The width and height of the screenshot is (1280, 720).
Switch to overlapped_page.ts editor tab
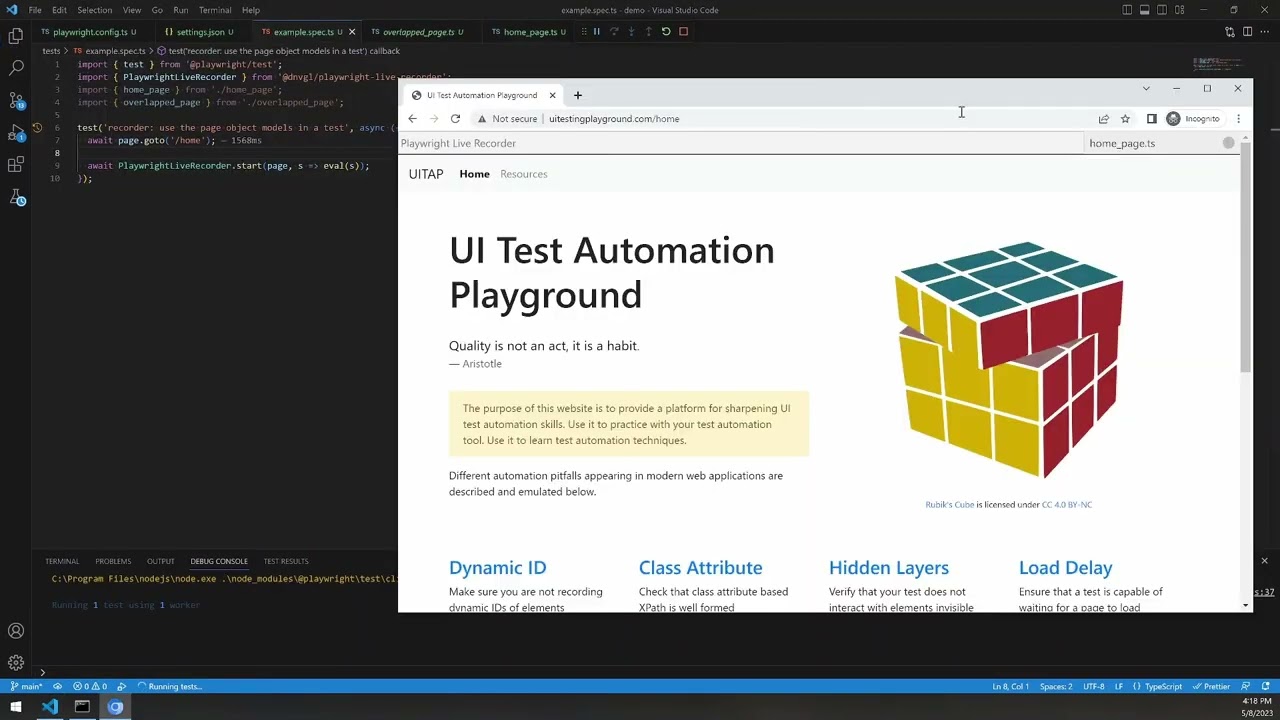[418, 32]
